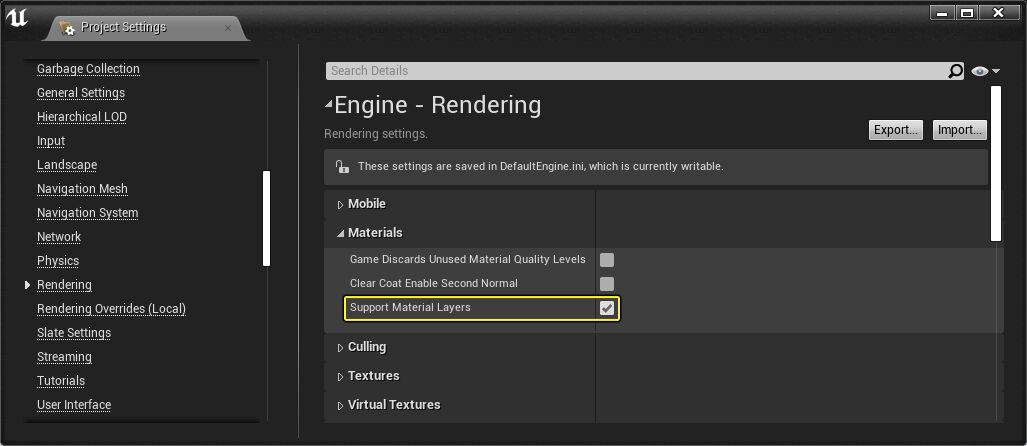Viewport: 1027px width, 446px height.
Task: Toggle Clear Coat Enable Second Normal checkbox
Action: tap(607, 284)
